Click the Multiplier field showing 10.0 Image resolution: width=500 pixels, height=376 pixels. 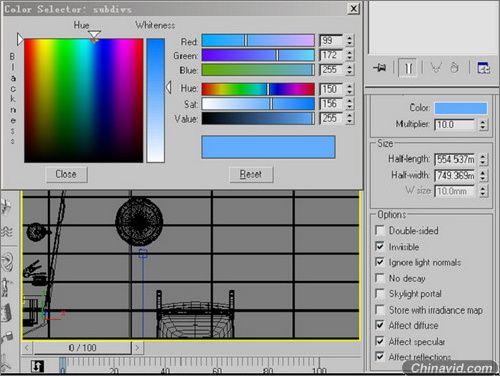point(455,125)
